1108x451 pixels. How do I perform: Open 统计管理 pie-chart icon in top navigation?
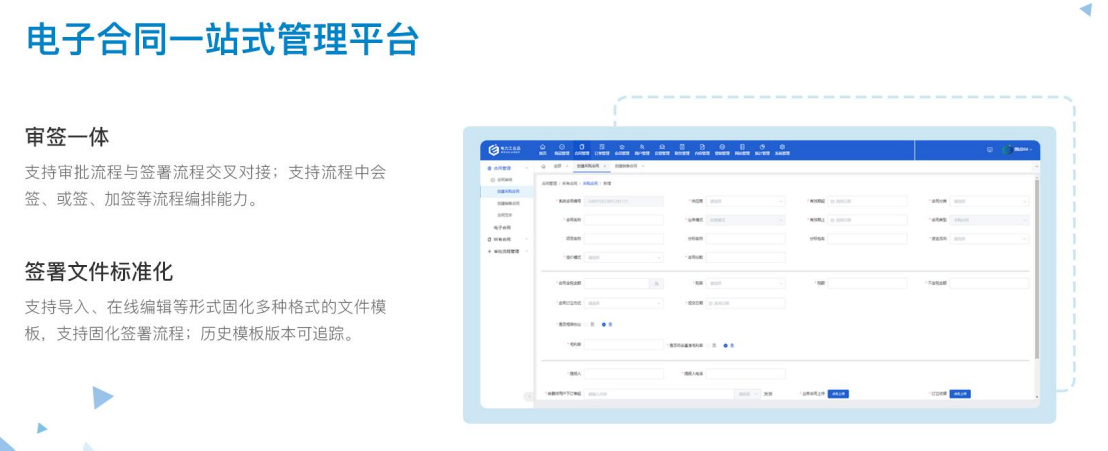click(762, 149)
